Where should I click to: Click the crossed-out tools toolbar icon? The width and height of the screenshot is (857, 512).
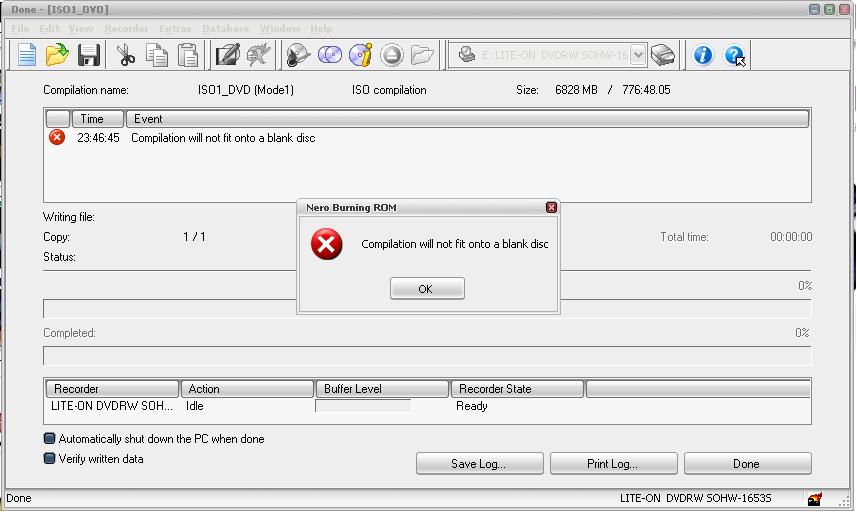point(259,55)
